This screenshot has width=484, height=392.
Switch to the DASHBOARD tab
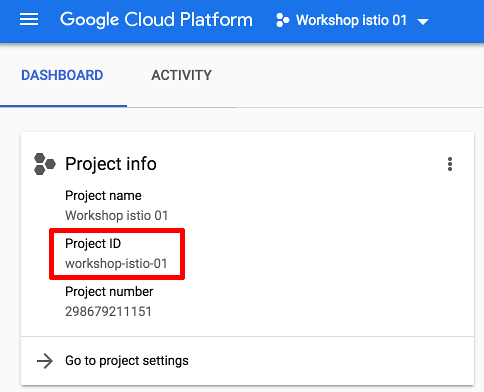click(62, 75)
